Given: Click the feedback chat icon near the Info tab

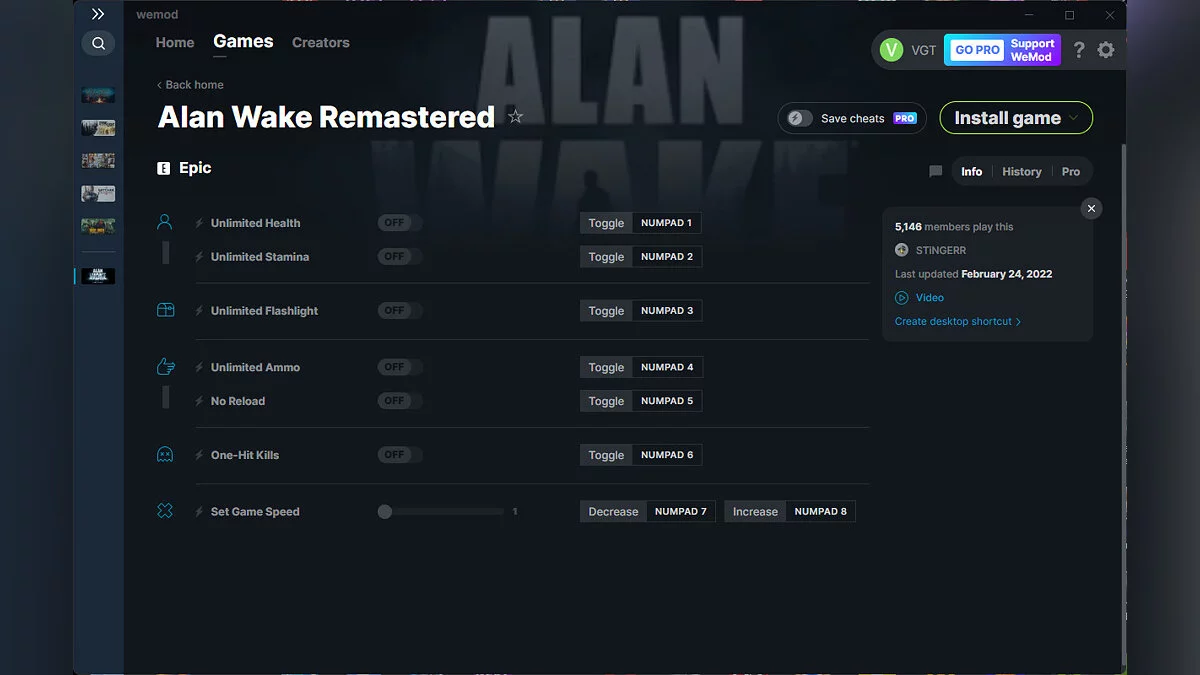Looking at the screenshot, I should tap(935, 171).
